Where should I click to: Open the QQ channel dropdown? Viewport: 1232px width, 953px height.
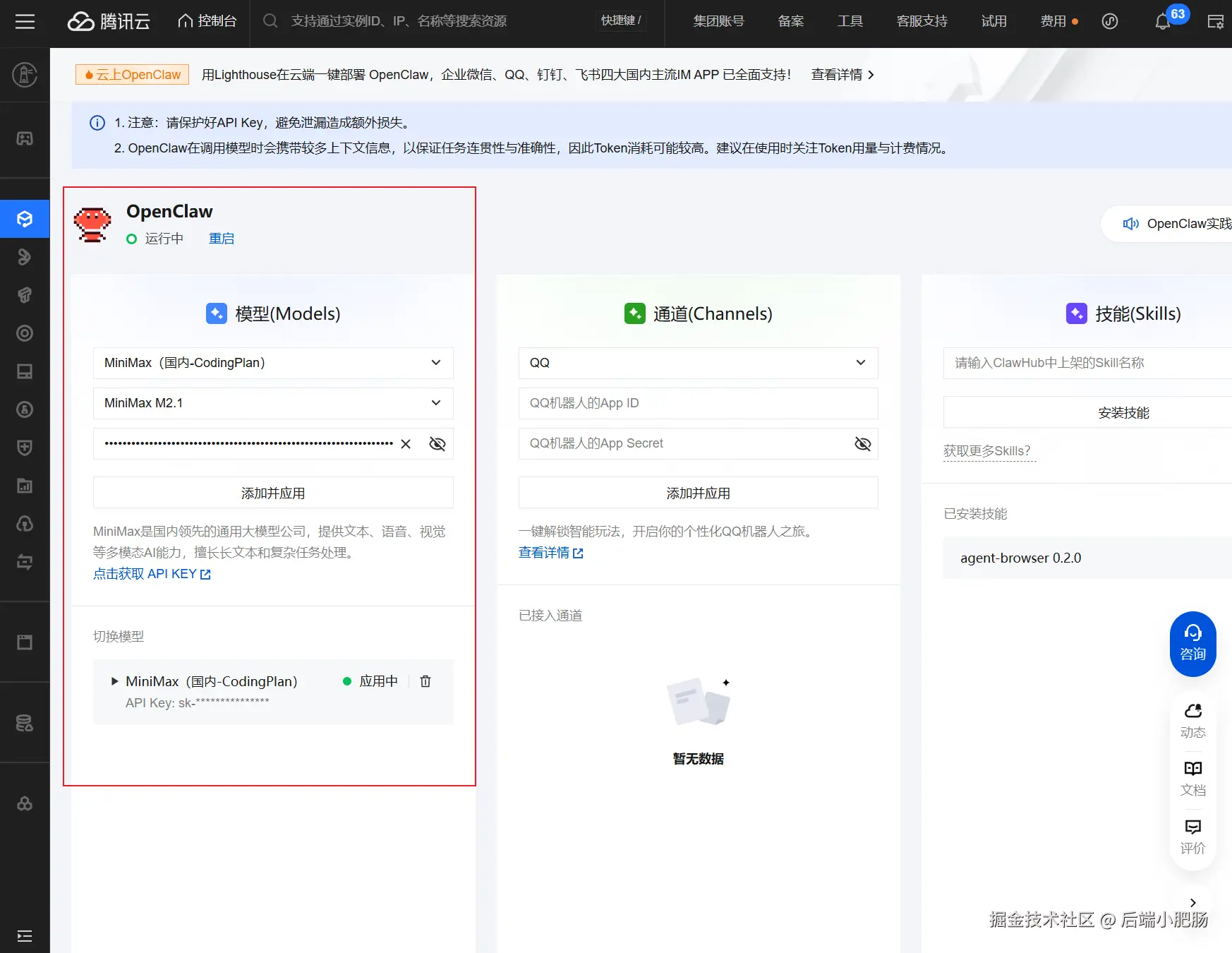click(699, 363)
